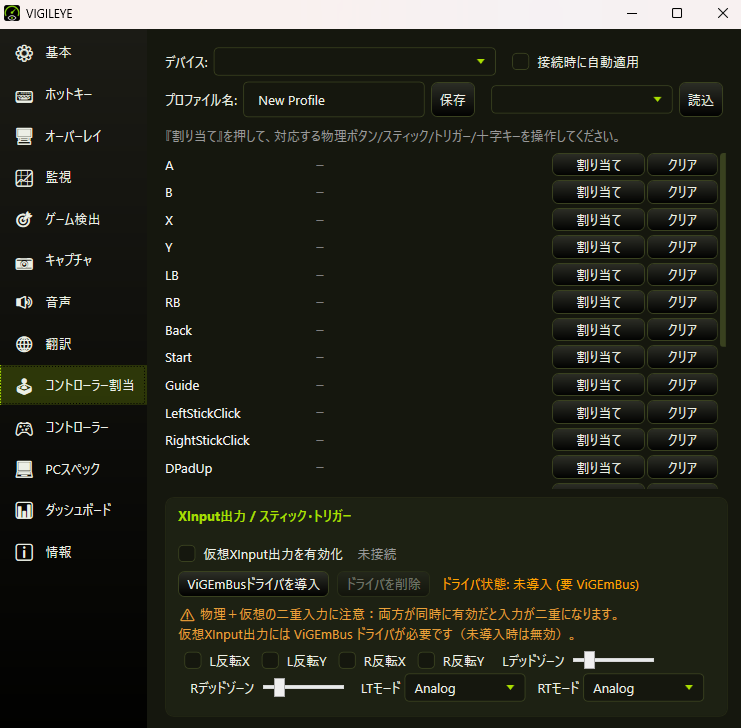This screenshot has width=741, height=728.
Task: Enable the 接続時に自動適用 checkbox
Action: point(520,62)
